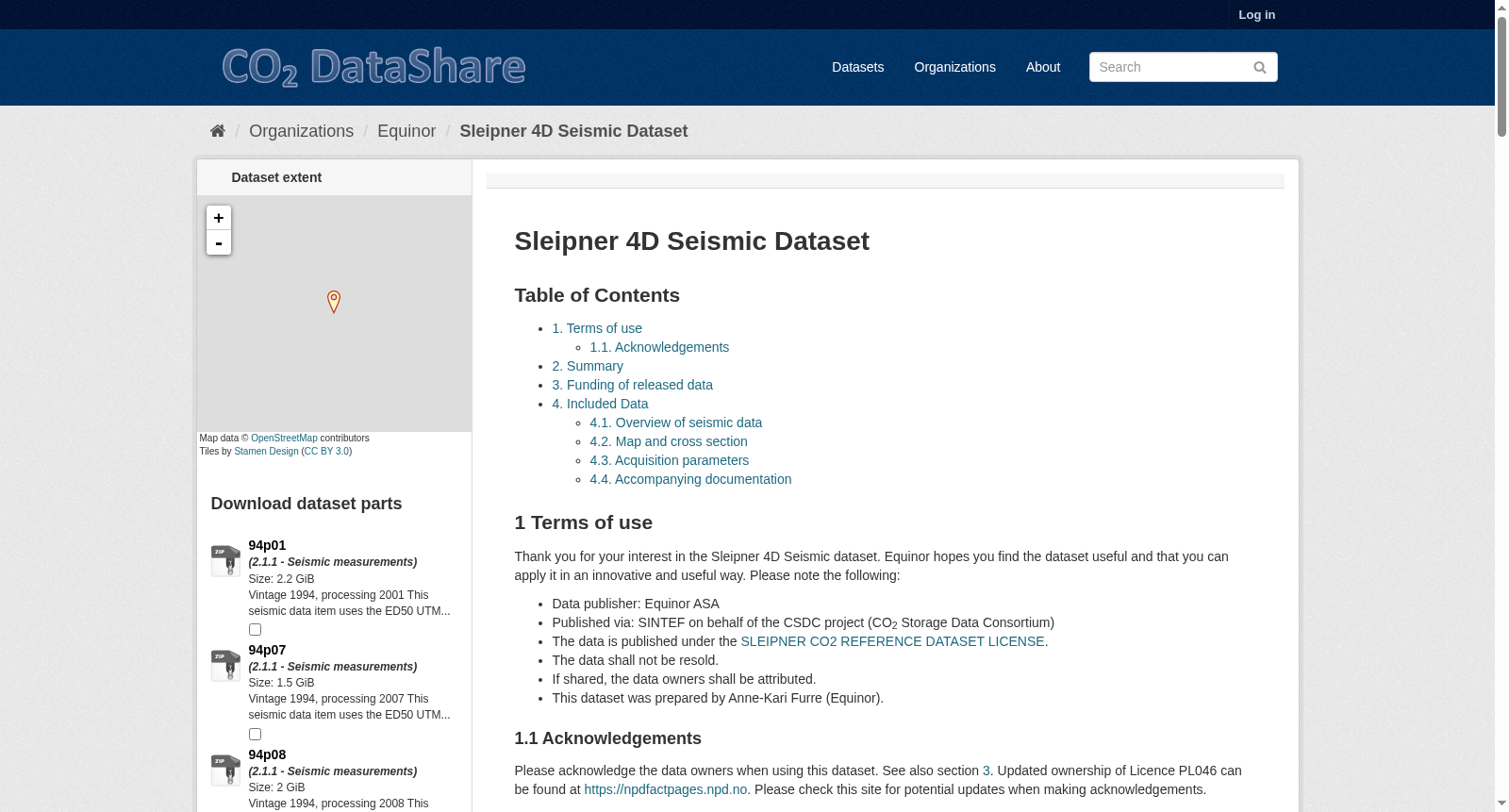Click the zip file icon for 94p08
The image size is (1509, 812).
point(225,771)
